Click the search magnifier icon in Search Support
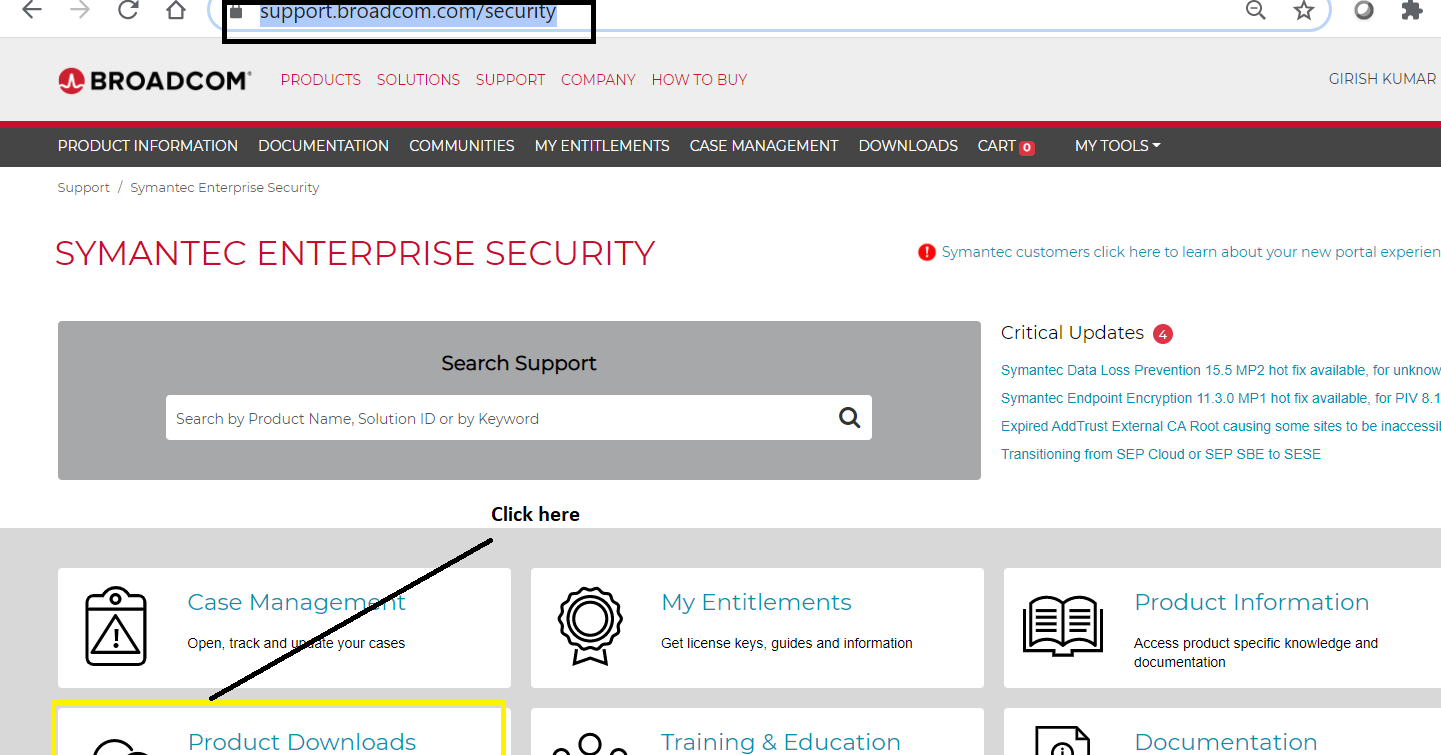 point(850,418)
